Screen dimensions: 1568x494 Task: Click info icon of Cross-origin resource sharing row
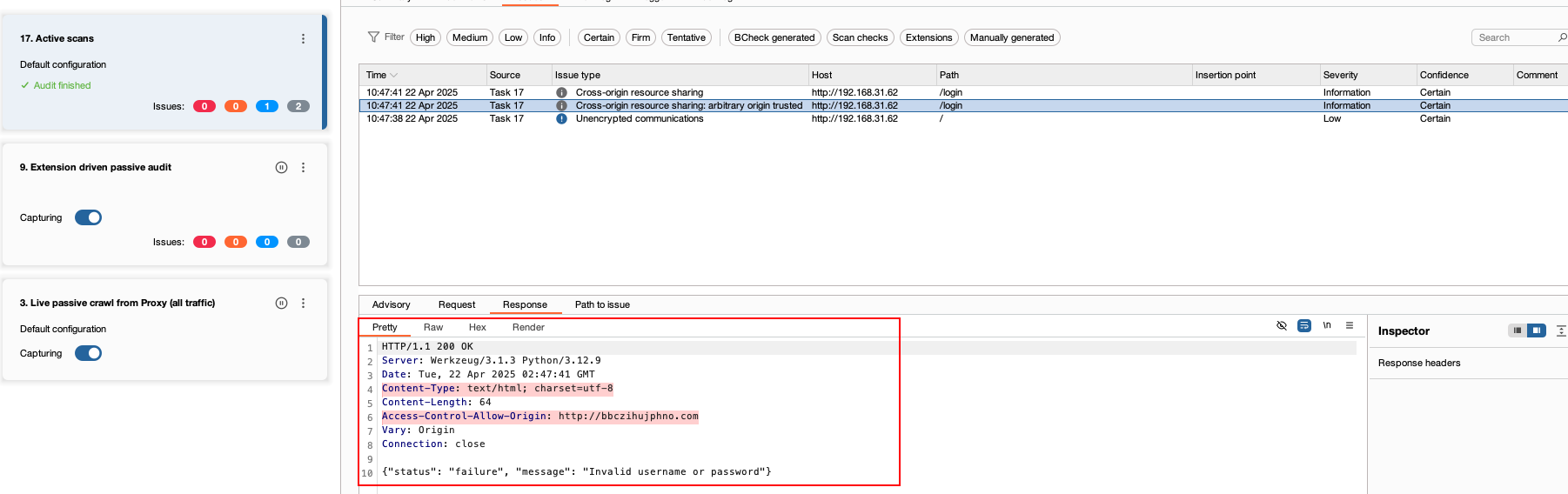click(x=561, y=92)
